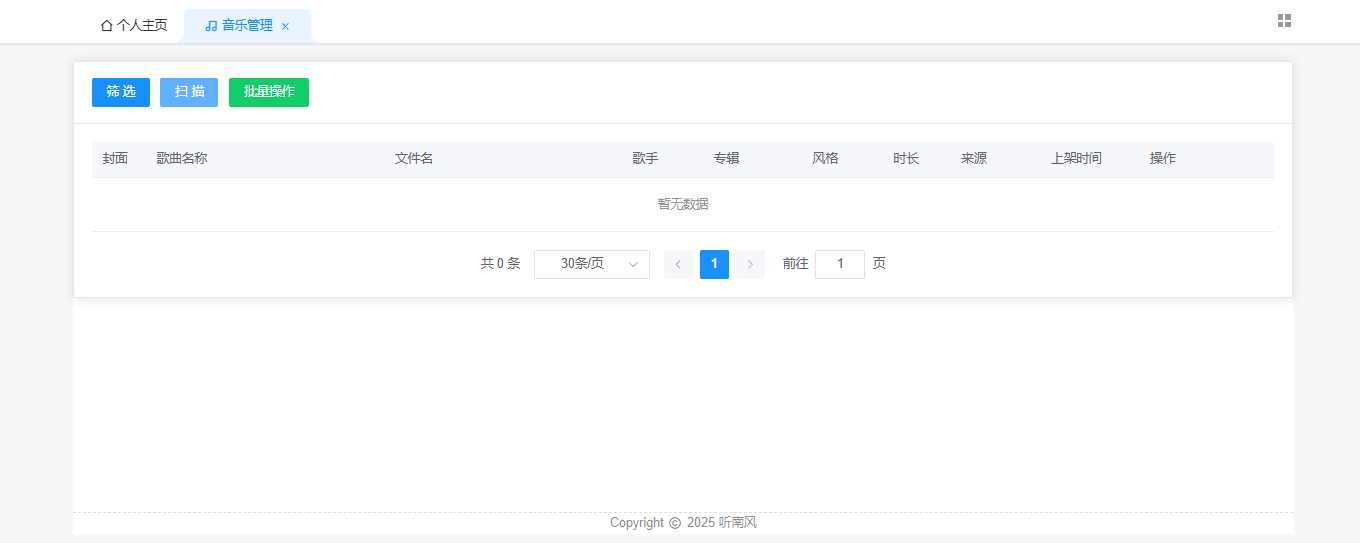The image size is (1360, 543).
Task: Open the grid menu icon at top right
Action: point(1285,21)
